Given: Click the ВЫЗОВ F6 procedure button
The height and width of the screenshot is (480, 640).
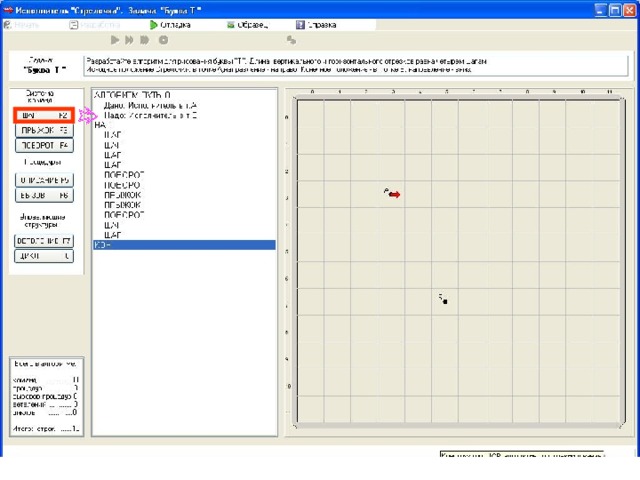Looking at the screenshot, I should (44, 195).
